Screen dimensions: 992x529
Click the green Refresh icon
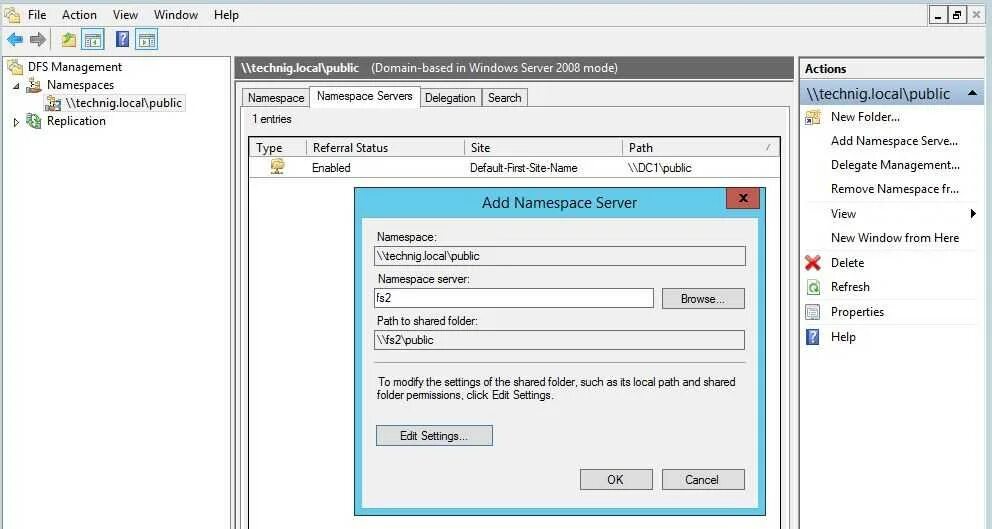(813, 287)
